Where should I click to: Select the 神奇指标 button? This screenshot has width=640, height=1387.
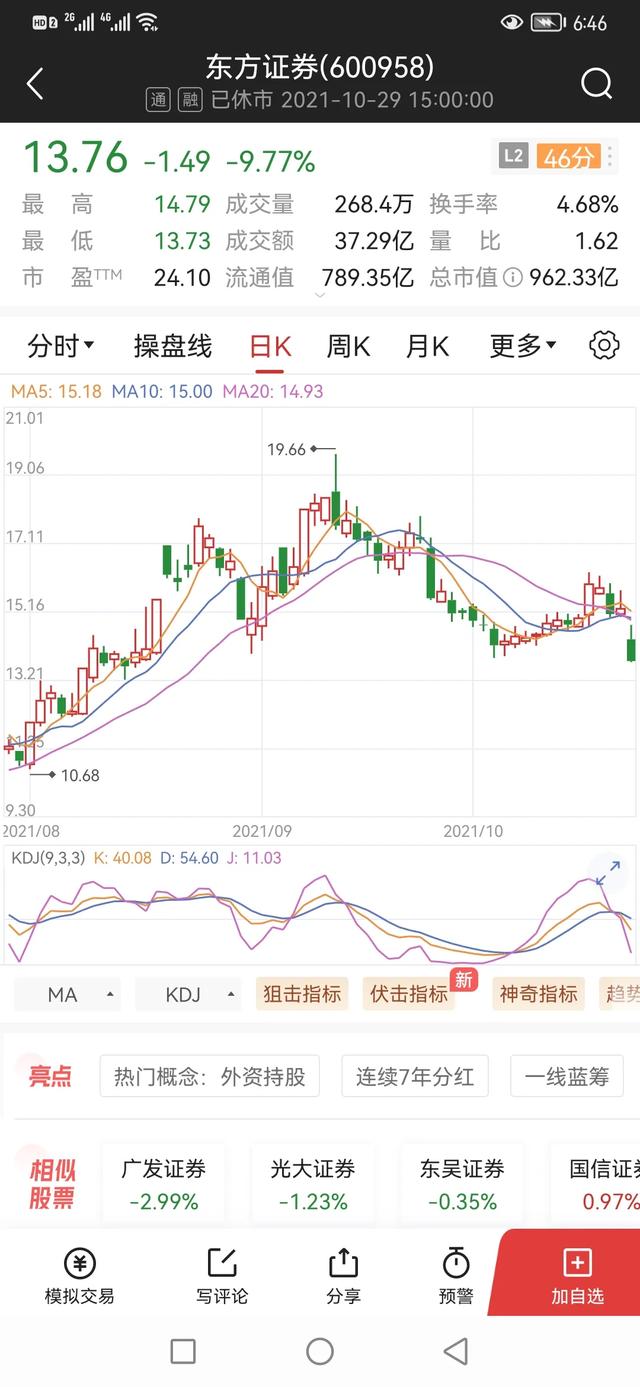[539, 994]
